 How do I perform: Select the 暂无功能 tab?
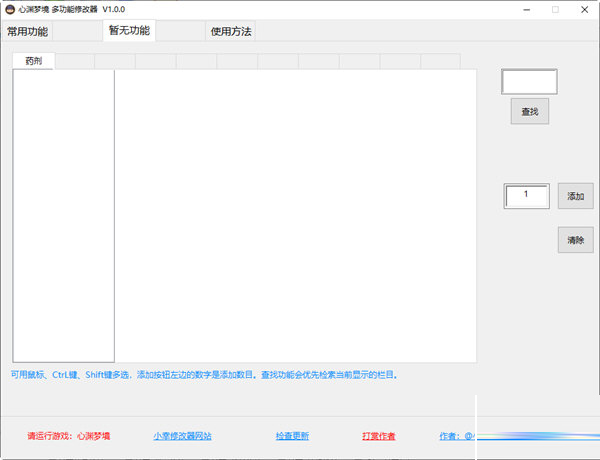tap(129, 30)
